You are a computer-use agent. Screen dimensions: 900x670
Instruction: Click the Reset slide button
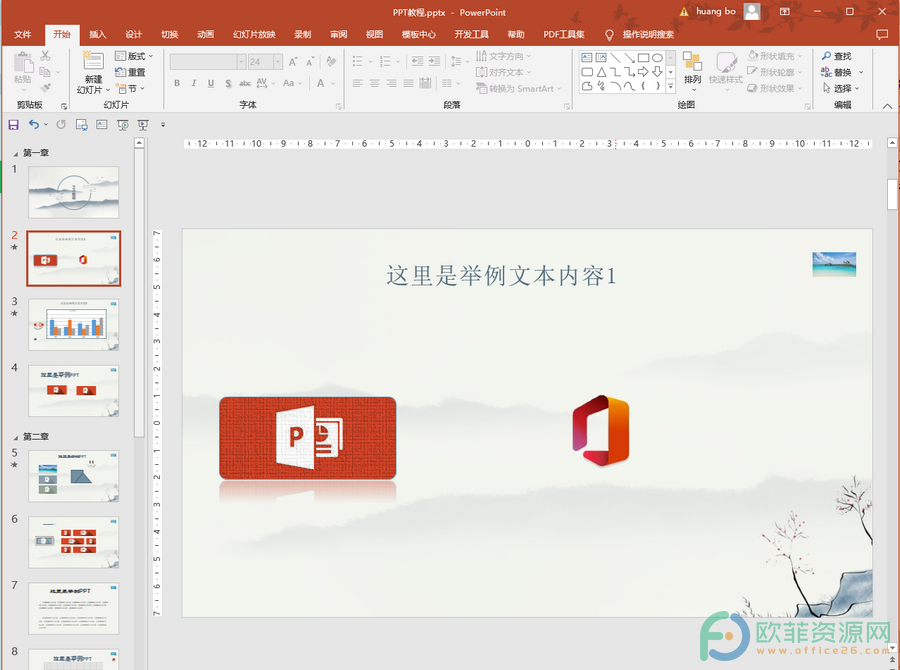[130, 72]
